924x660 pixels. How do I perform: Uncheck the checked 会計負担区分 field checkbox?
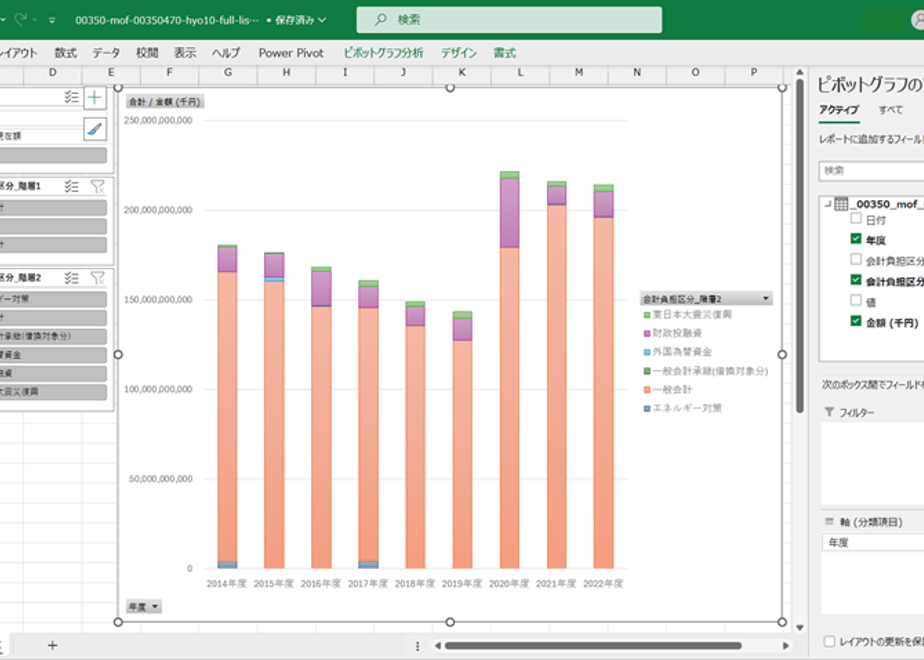click(x=856, y=280)
